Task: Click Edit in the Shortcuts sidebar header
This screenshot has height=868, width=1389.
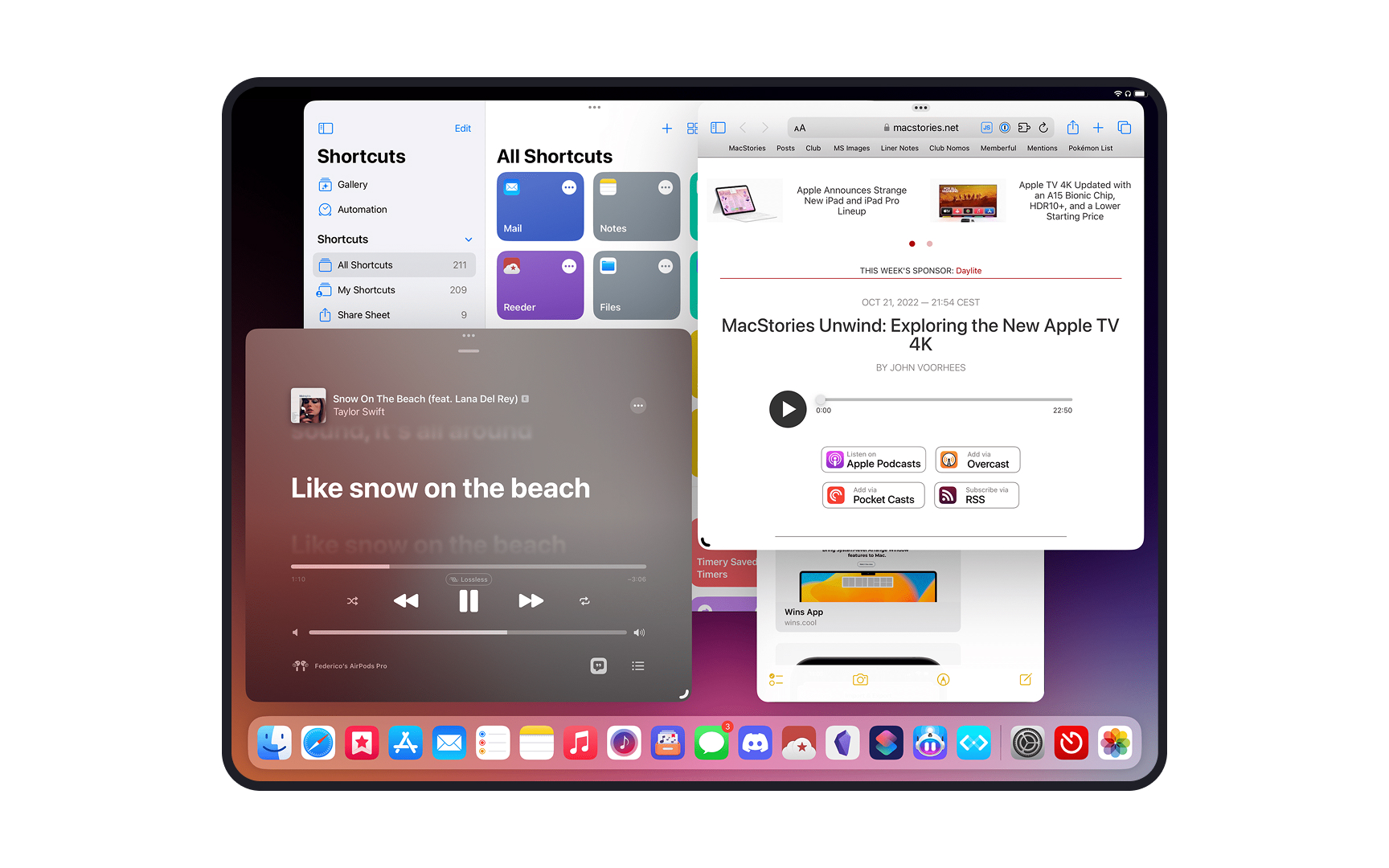Action: click(462, 128)
